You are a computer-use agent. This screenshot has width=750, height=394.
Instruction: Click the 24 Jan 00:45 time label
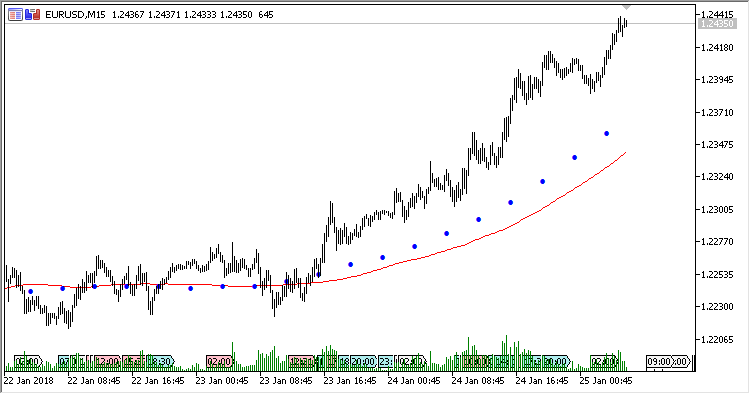[414, 381]
